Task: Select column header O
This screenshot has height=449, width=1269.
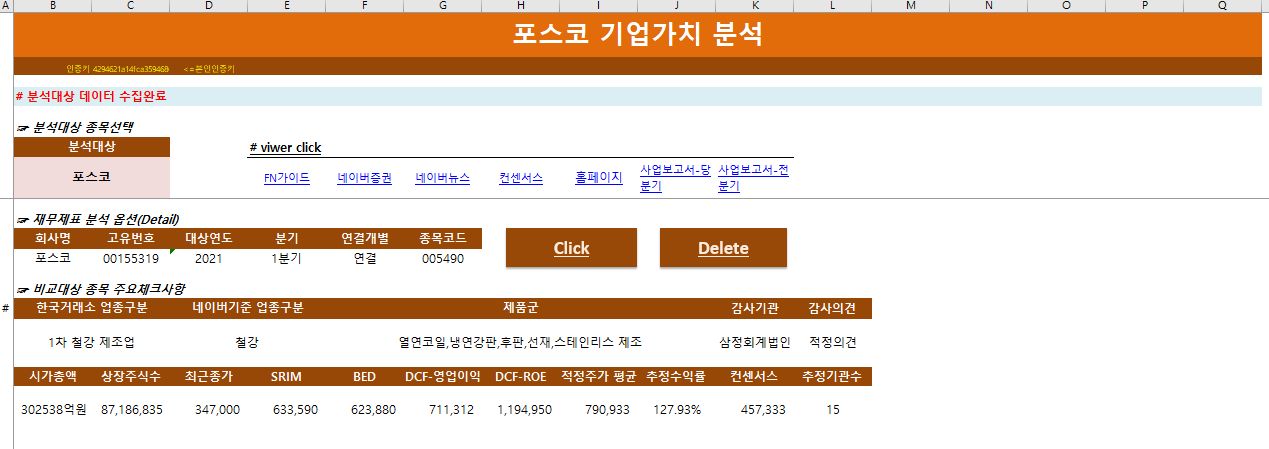Action: pos(1067,6)
